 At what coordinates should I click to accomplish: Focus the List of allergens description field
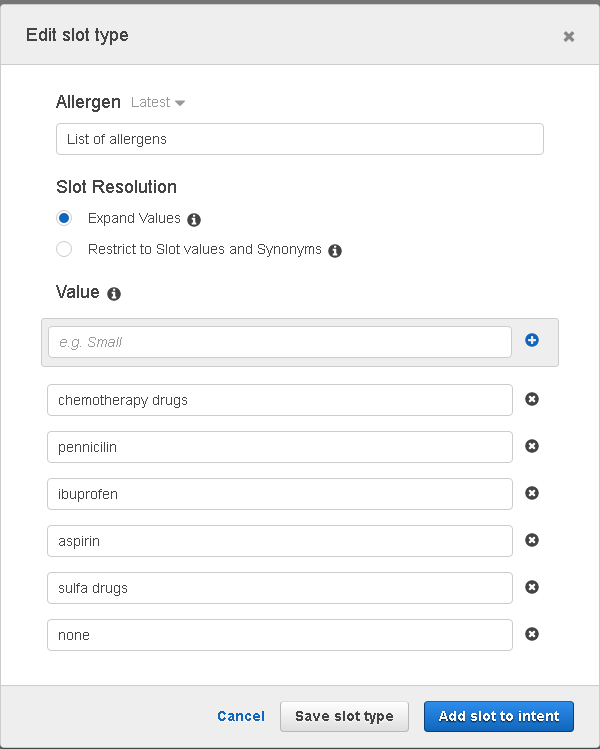300,139
